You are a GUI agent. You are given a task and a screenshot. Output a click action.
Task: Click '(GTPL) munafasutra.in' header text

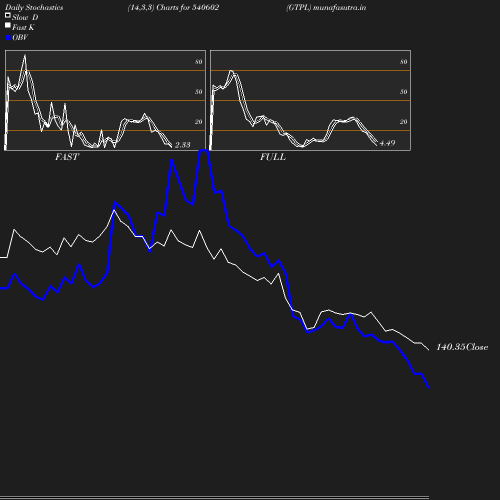coord(326,8)
